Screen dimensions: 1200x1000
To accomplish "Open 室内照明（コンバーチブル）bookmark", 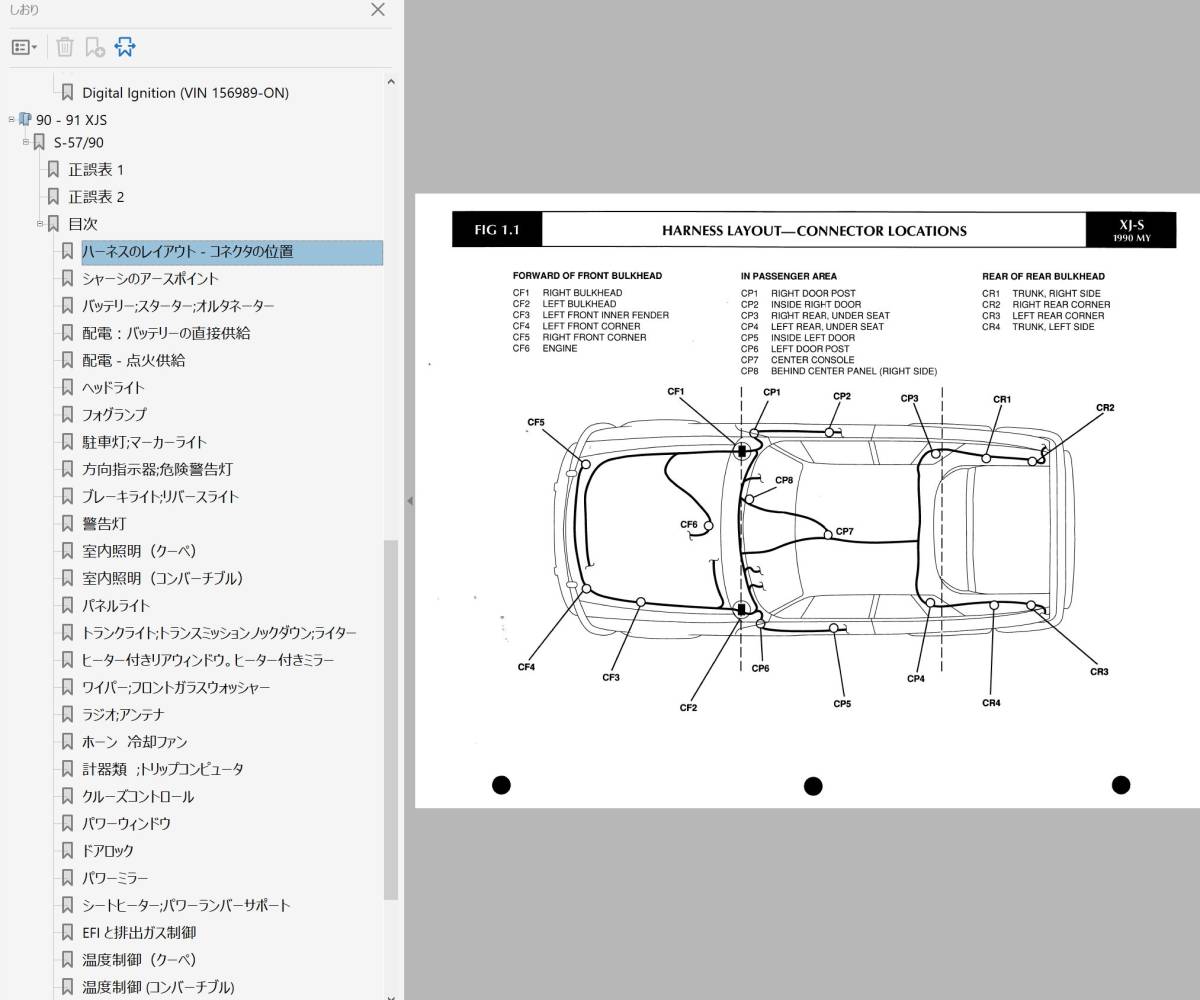I will pyautogui.click(x=163, y=578).
